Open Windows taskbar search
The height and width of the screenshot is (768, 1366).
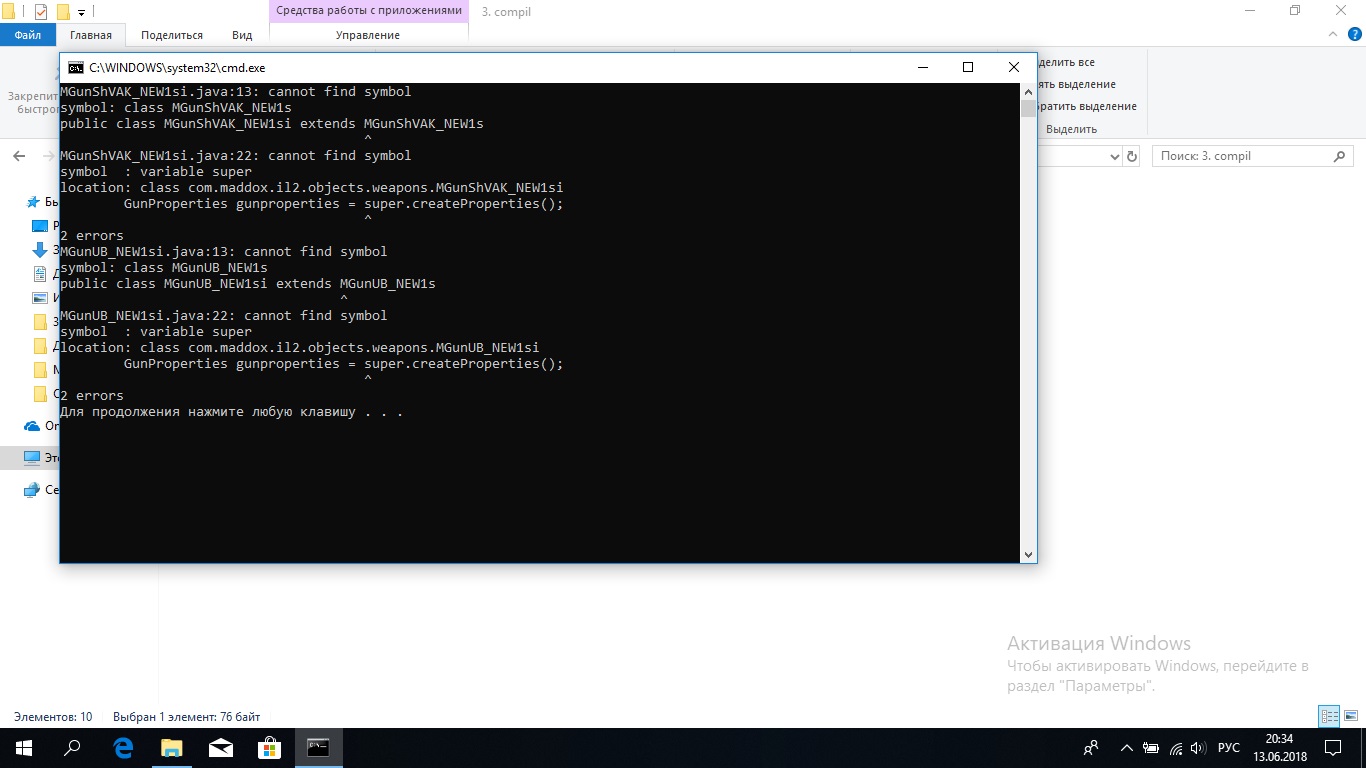click(72, 748)
